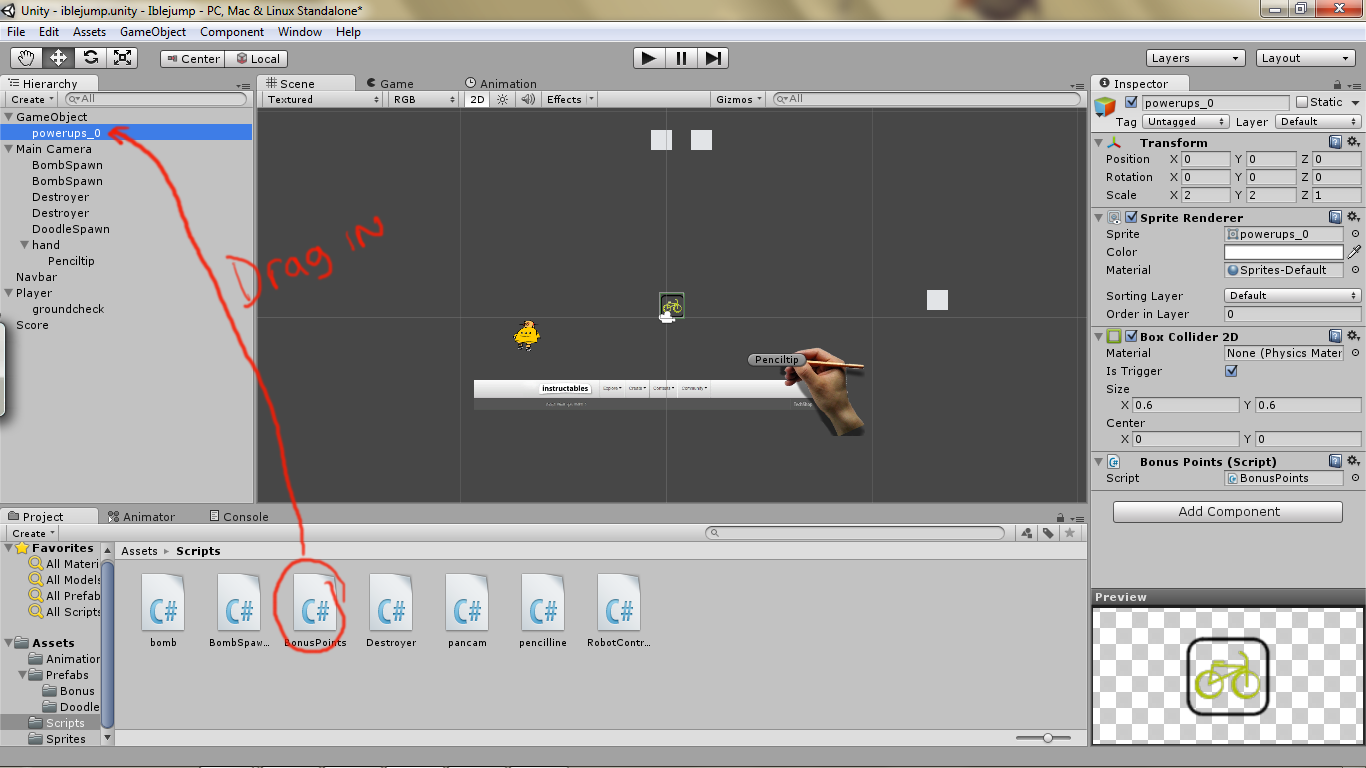Select the Rotate tool in the toolbar

click(91, 58)
